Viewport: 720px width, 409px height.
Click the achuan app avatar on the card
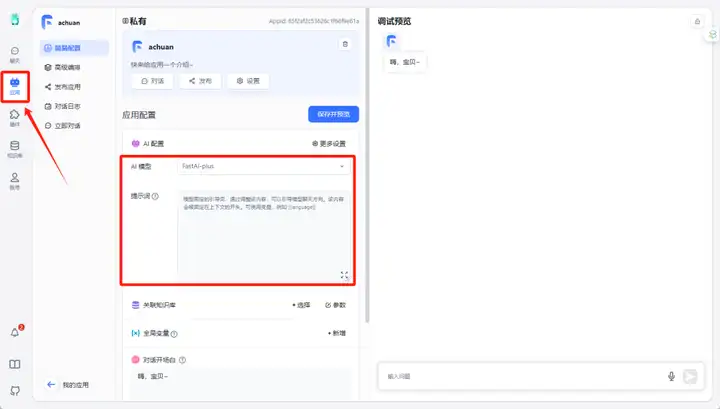tap(137, 47)
